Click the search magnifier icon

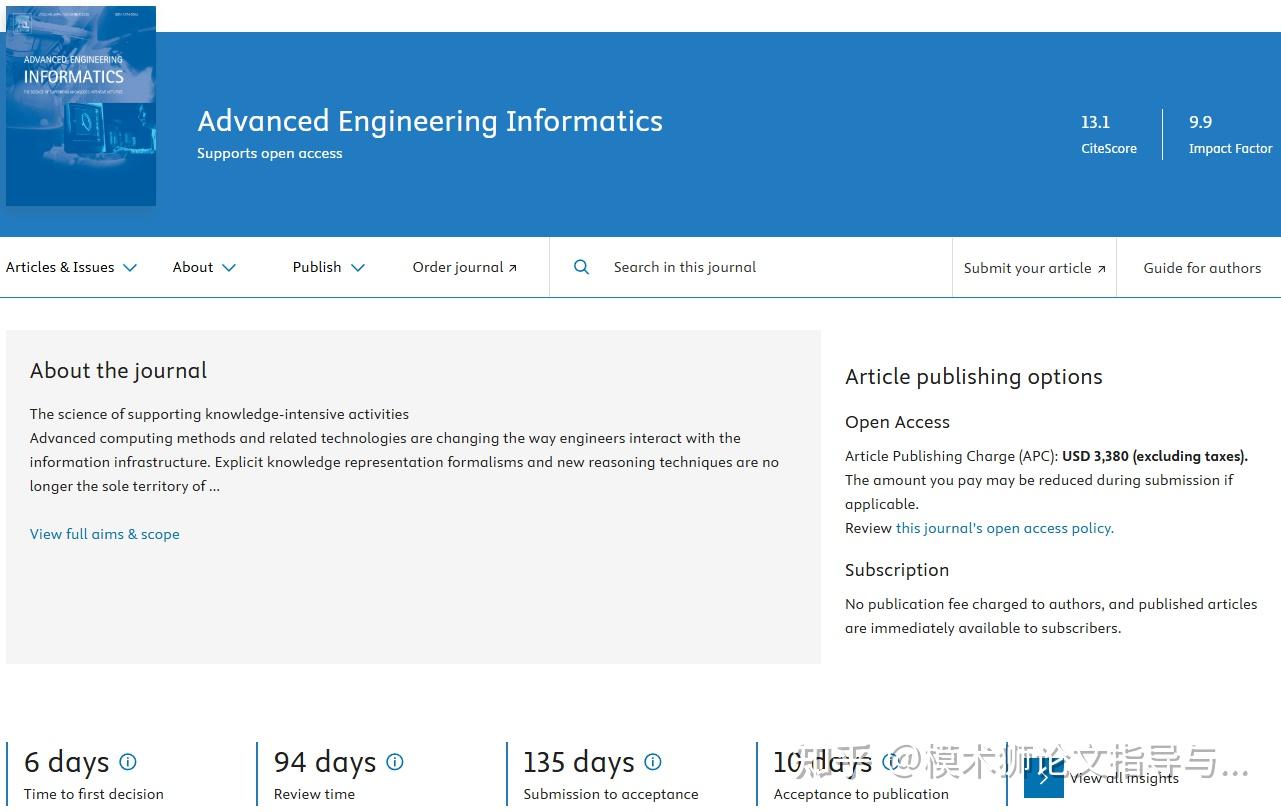[x=581, y=267]
